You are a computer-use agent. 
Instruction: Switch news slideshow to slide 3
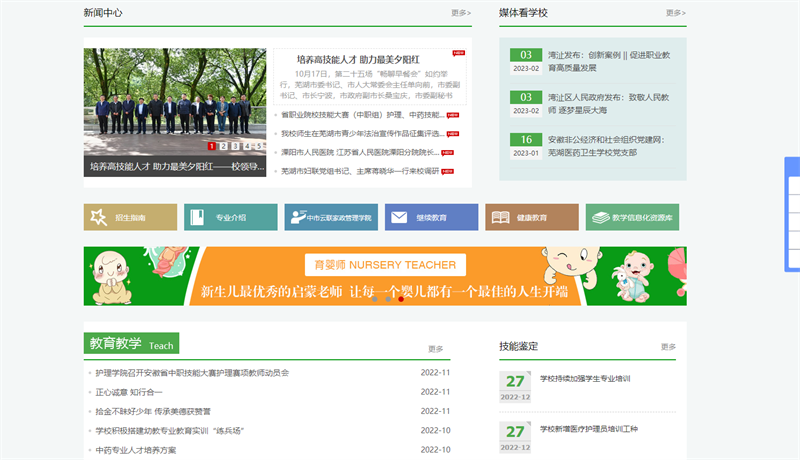click(x=235, y=146)
